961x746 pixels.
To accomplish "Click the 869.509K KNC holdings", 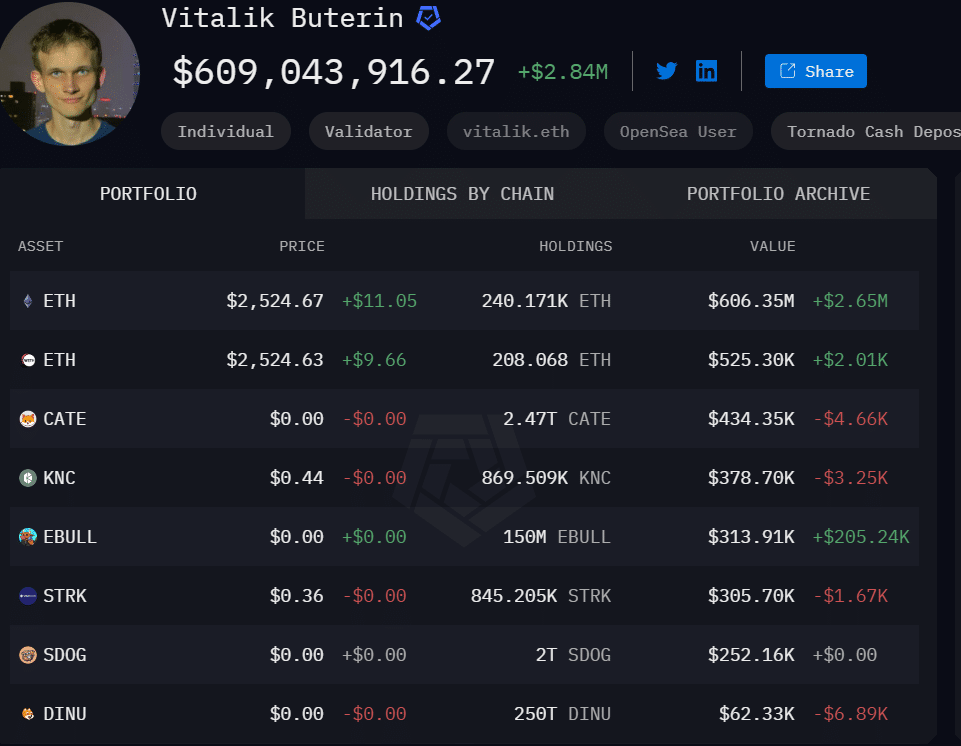I will (546, 478).
